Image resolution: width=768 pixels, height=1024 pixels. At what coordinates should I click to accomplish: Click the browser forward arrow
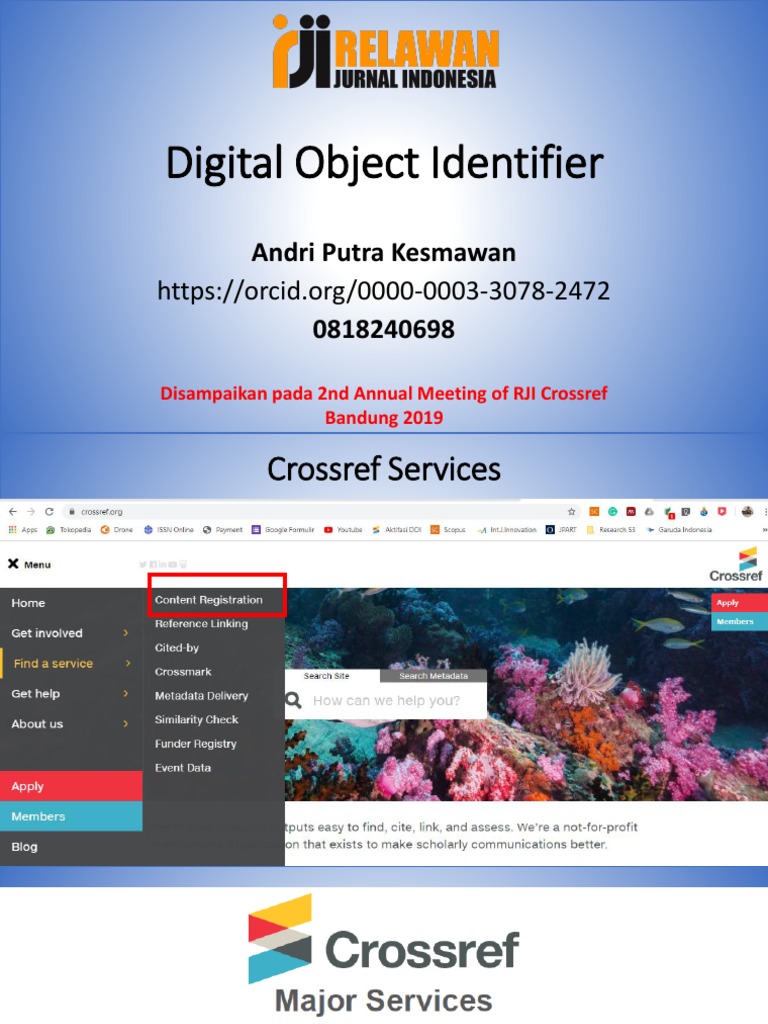pos(31,512)
